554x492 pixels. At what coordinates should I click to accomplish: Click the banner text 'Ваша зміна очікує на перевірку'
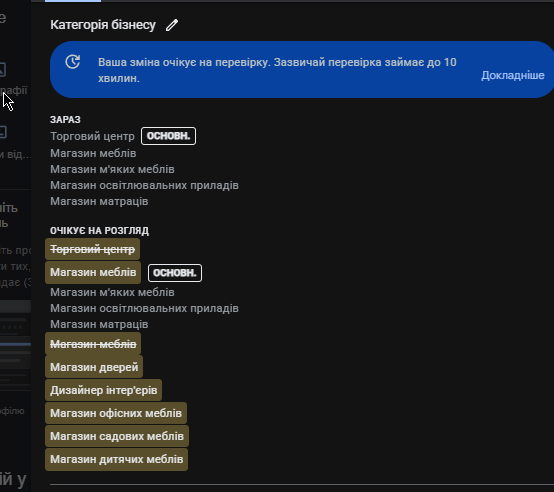184,62
